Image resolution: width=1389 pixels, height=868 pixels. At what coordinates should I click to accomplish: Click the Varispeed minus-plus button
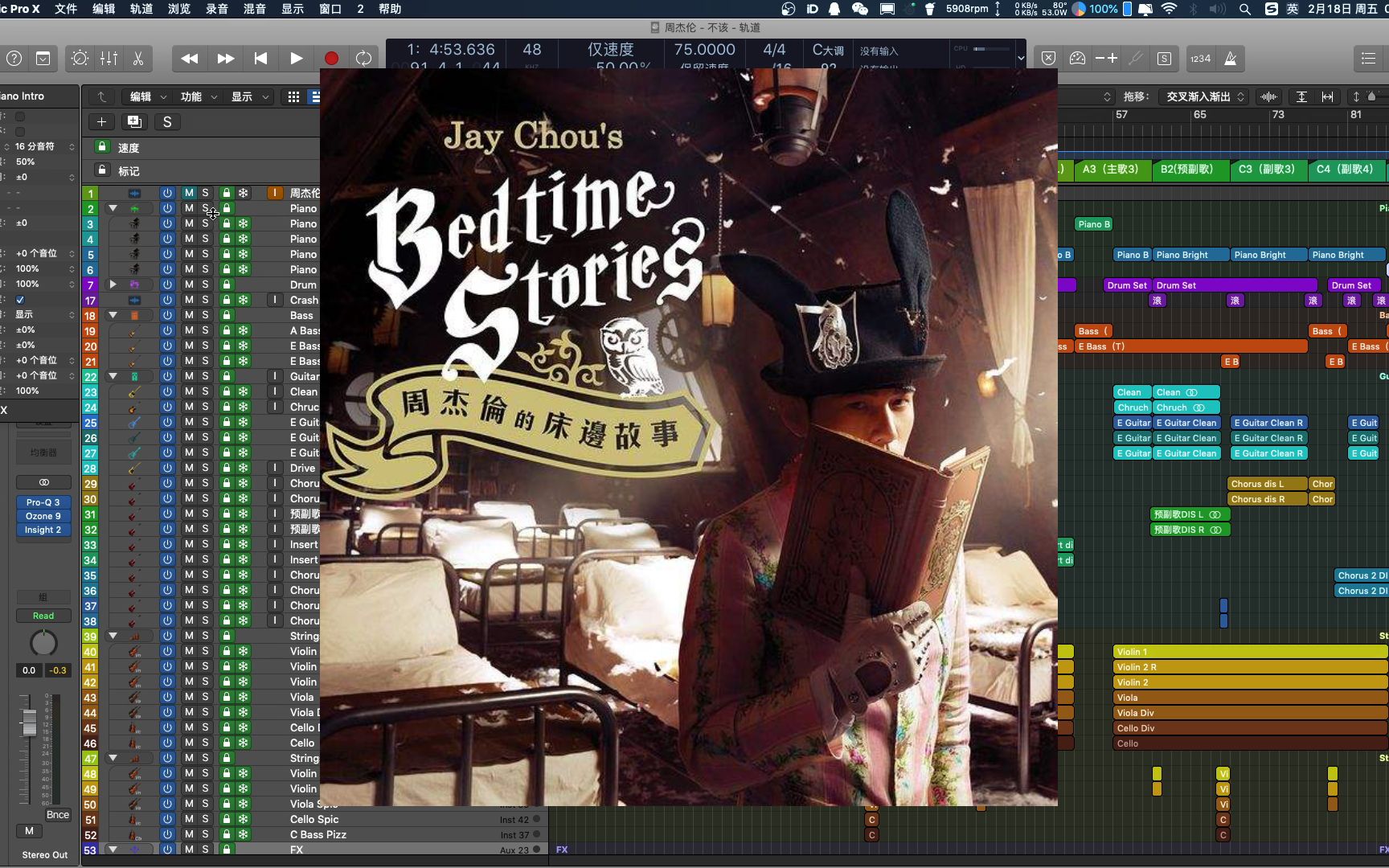[x=1107, y=59]
